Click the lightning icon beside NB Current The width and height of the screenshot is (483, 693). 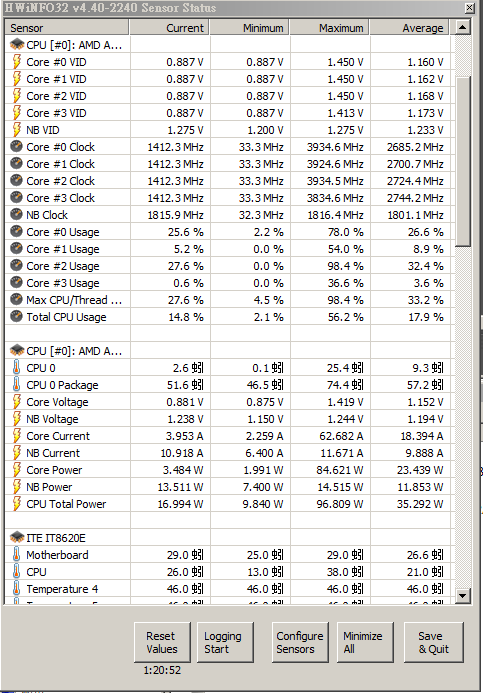(16, 453)
